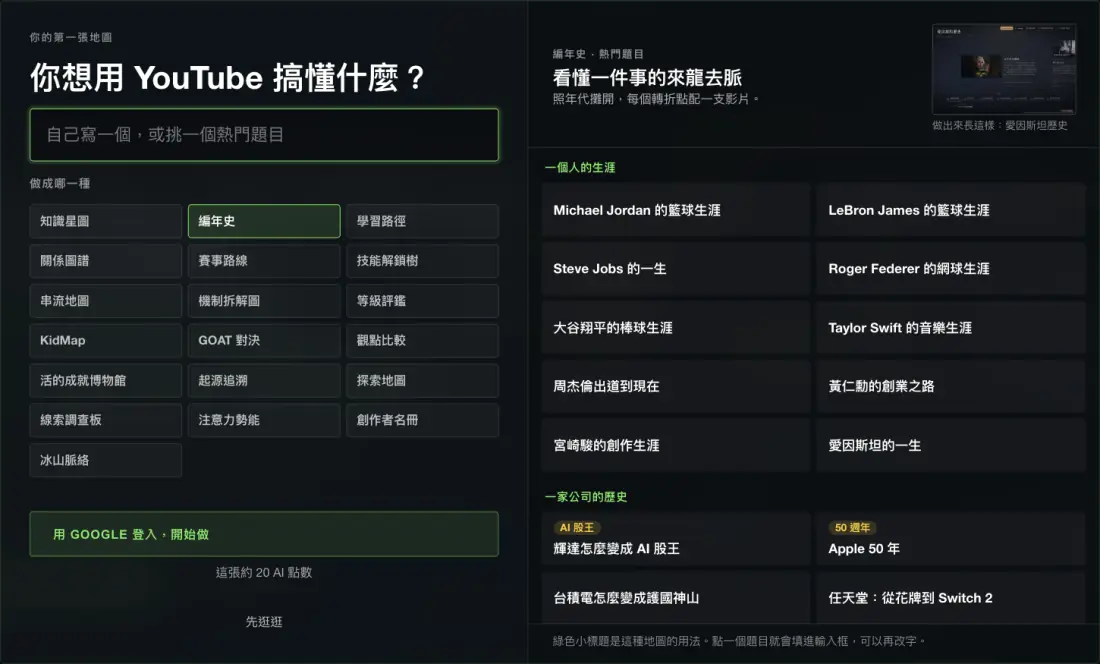This screenshot has height=664, width=1100.
Task: Select the 技能解鎖樹 map type
Action: 422,261
